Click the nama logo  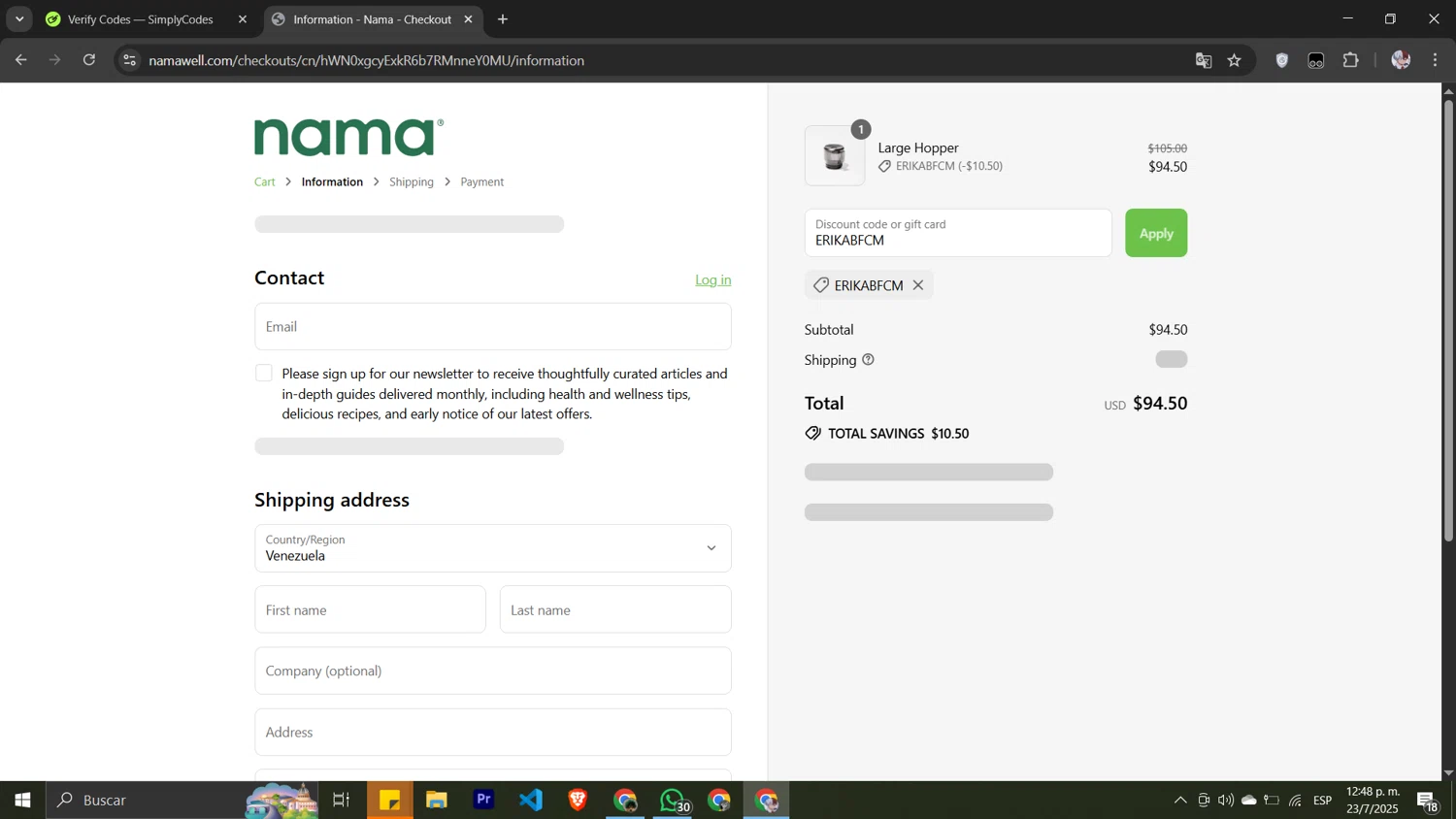click(349, 137)
